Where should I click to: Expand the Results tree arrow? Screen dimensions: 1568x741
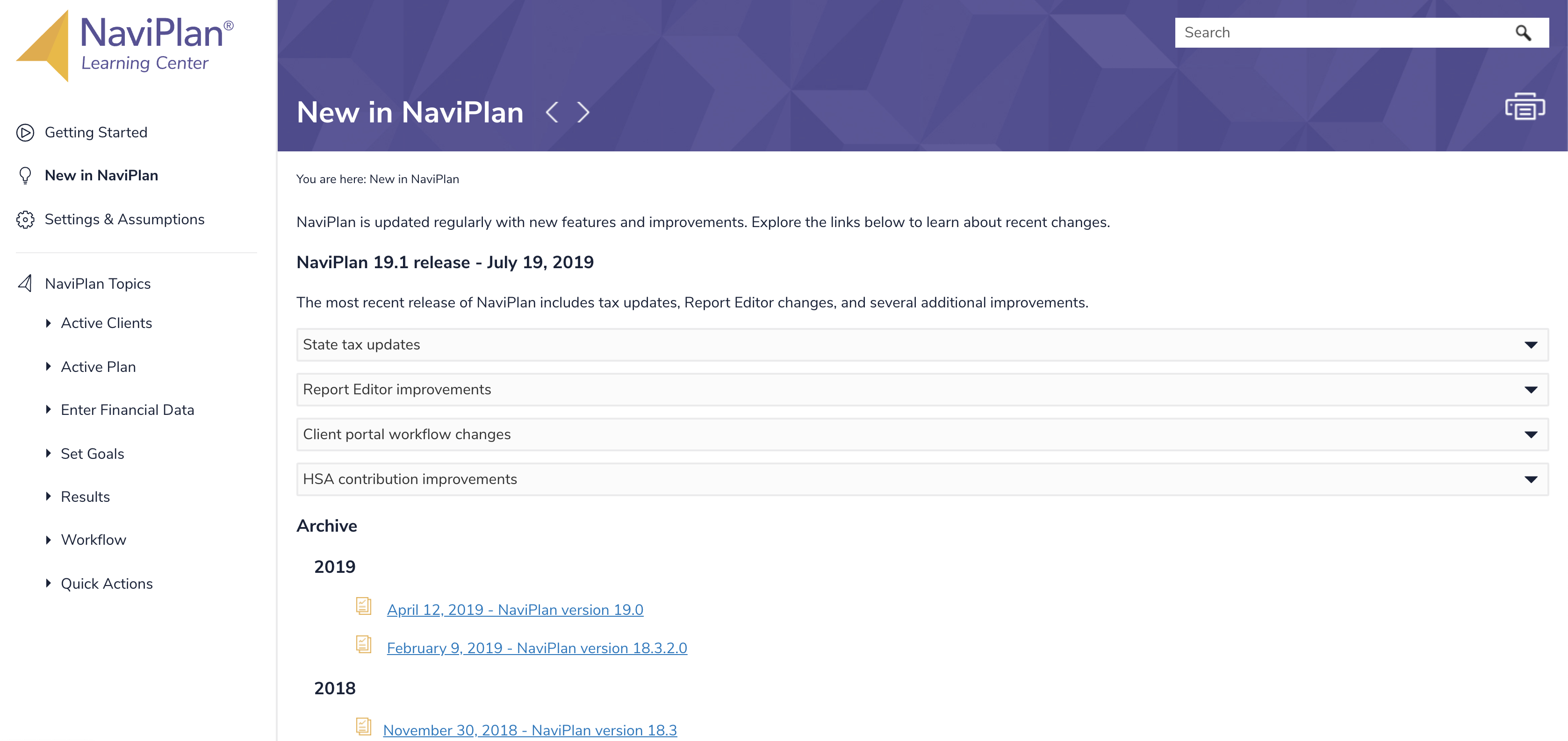48,497
